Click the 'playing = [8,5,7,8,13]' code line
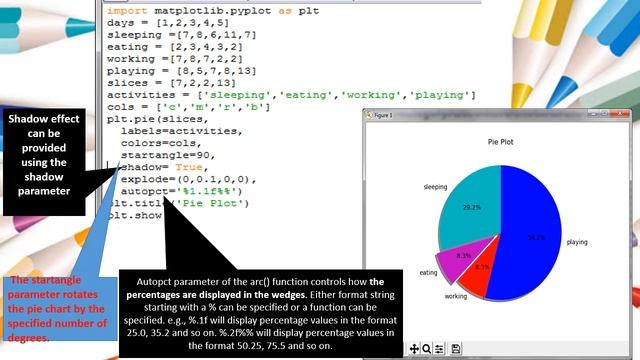This screenshot has width=640, height=360. [182, 71]
